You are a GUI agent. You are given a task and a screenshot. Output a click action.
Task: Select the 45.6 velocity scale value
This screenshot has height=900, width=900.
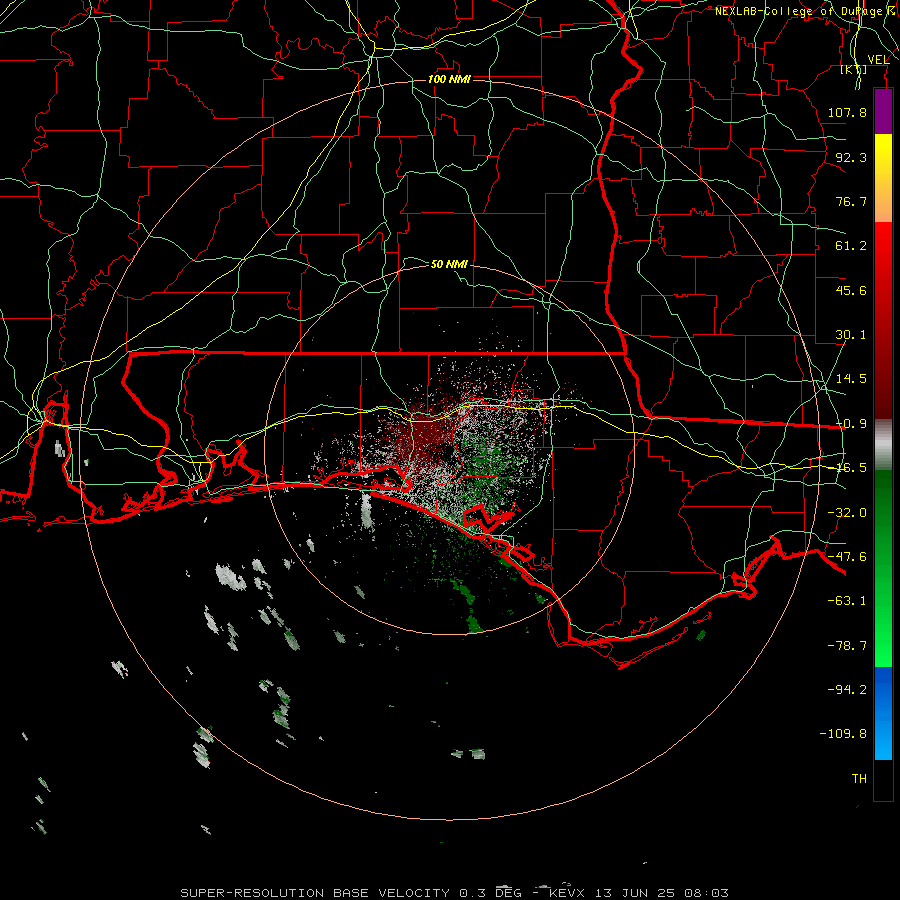coord(851,290)
